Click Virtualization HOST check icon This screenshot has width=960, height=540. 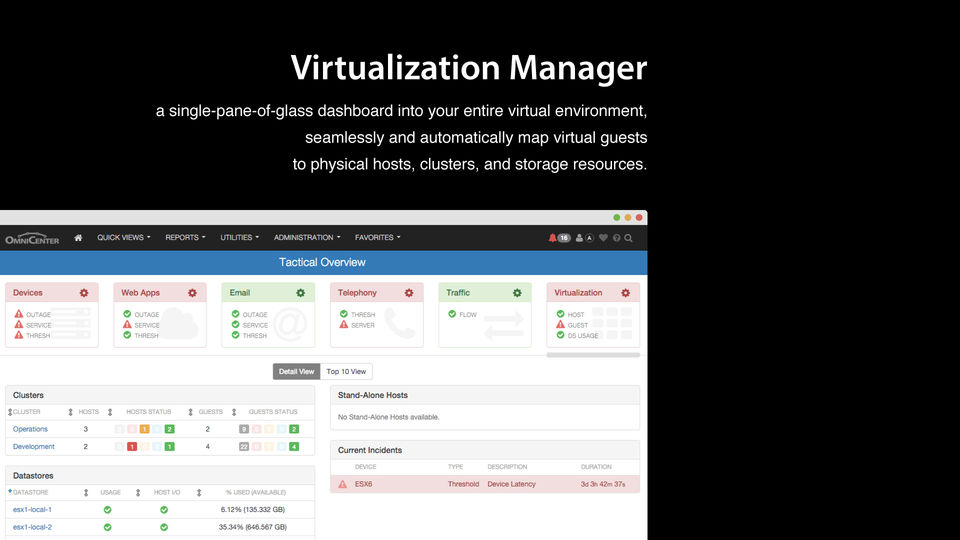pyautogui.click(x=560, y=313)
